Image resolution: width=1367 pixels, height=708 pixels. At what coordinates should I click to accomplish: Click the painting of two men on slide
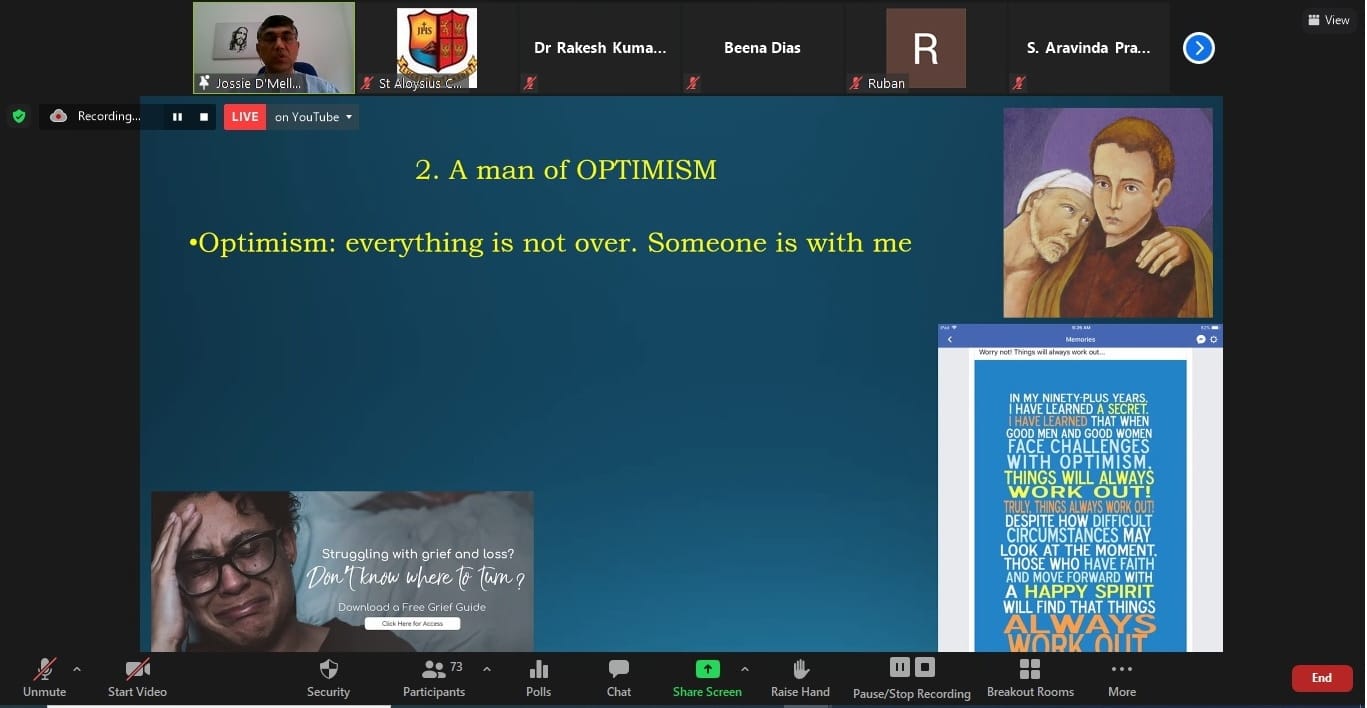[x=1108, y=213]
